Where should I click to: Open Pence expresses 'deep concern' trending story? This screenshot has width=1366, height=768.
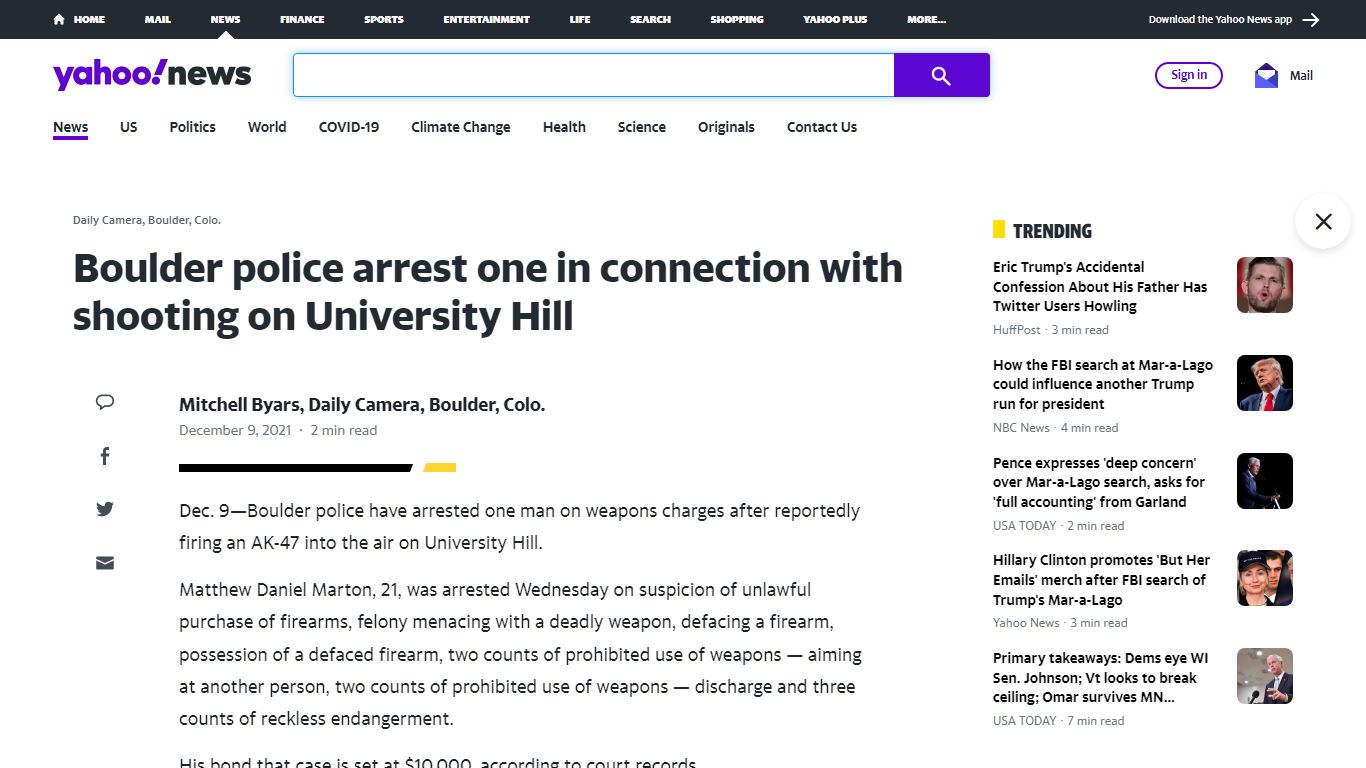1099,482
